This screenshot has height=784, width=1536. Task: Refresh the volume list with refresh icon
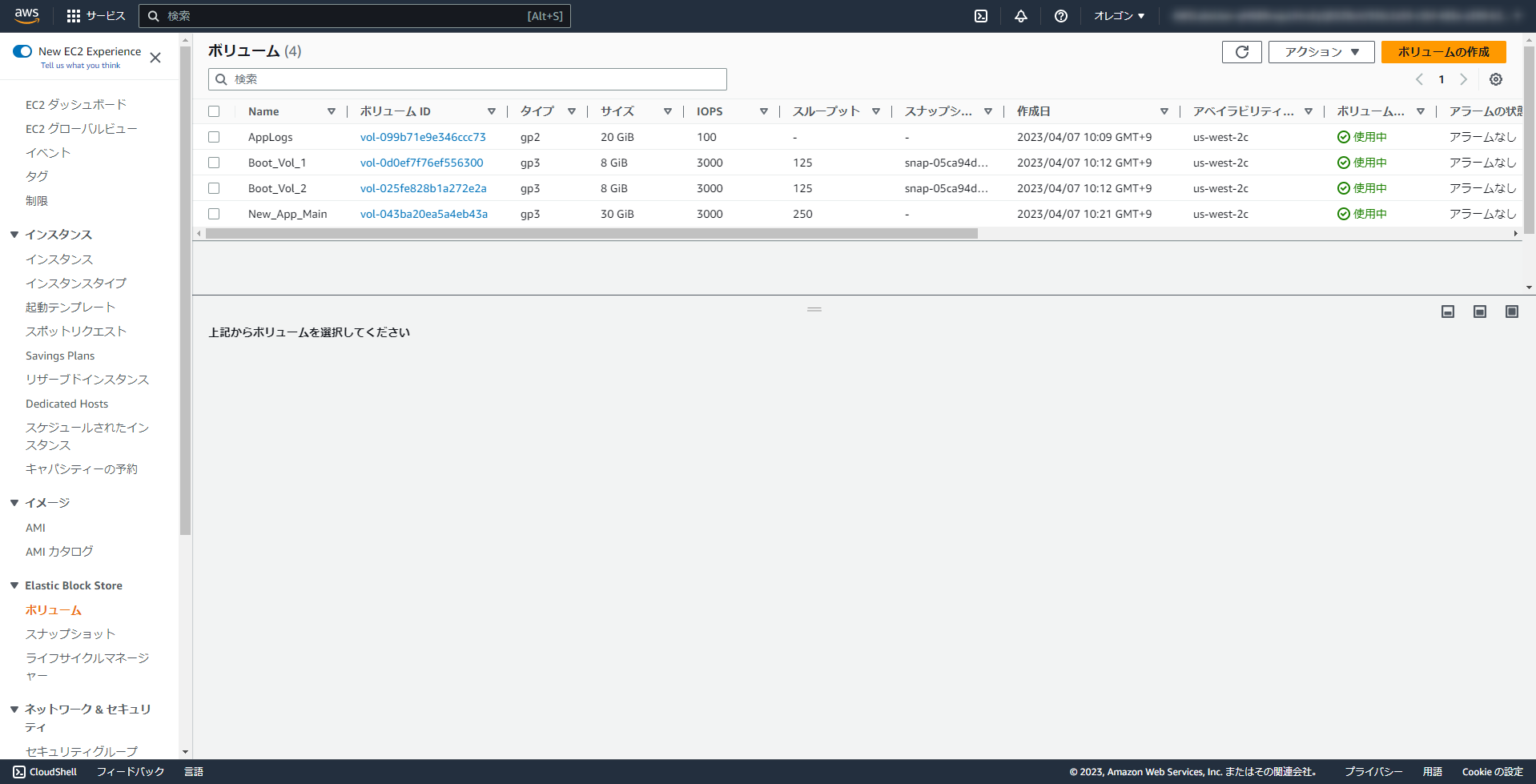[x=1241, y=51]
